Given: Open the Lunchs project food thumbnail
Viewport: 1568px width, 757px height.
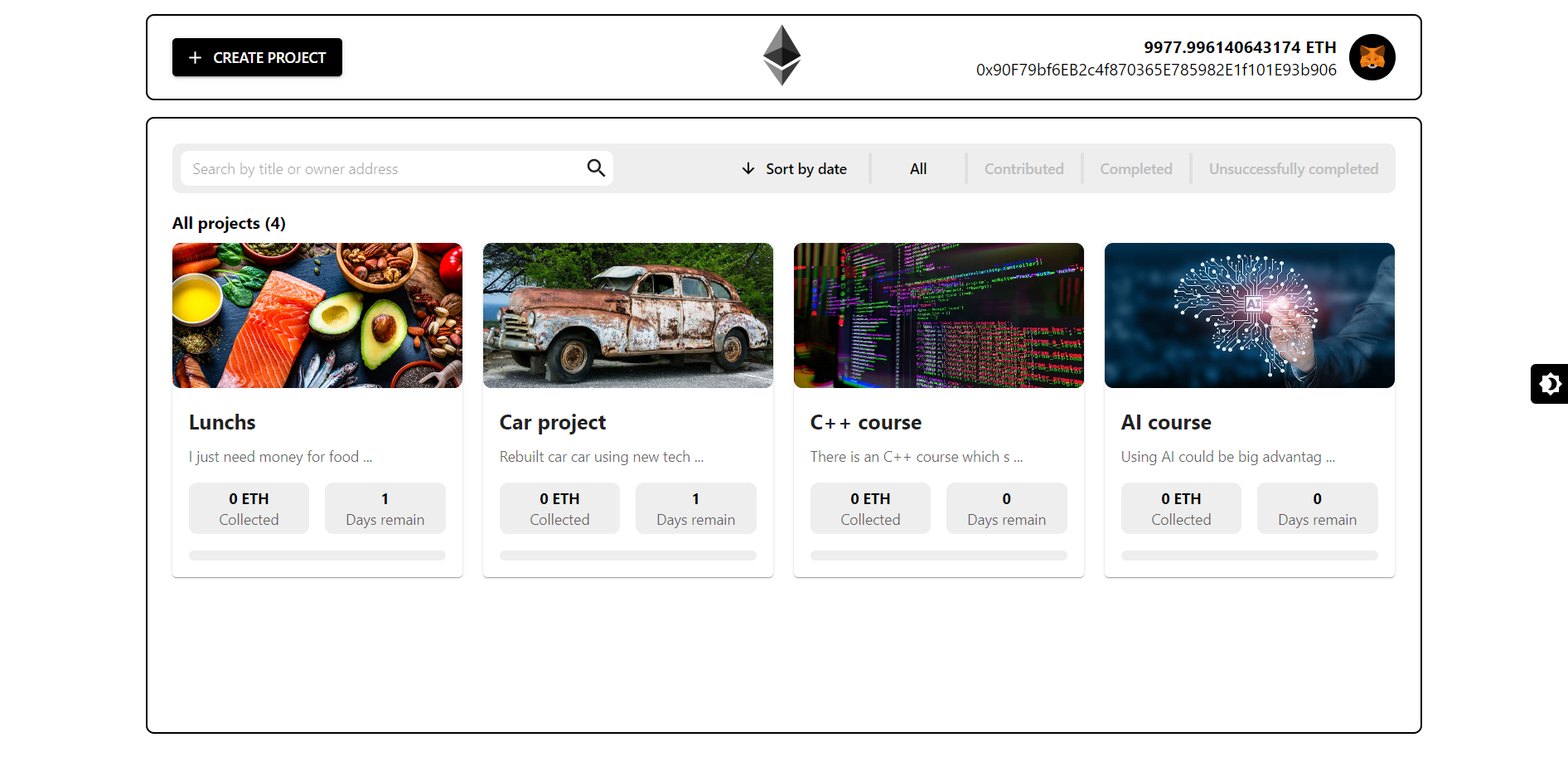Looking at the screenshot, I should (317, 315).
